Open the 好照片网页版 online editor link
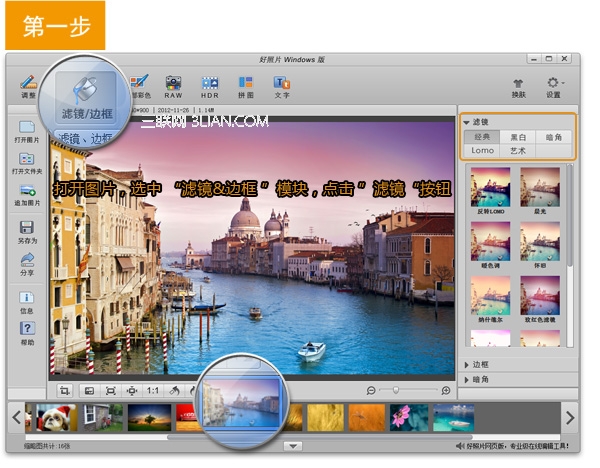The image size is (600, 468). (517, 446)
